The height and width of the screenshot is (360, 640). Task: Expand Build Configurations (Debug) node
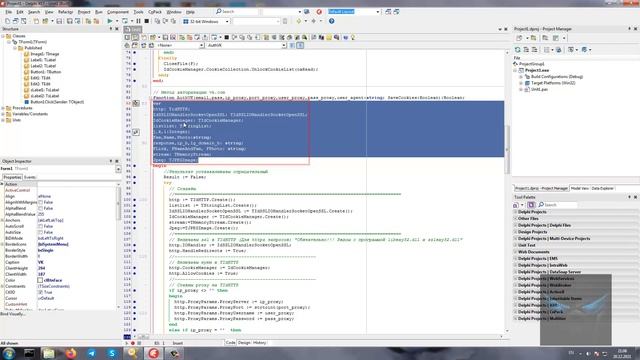pos(521,77)
